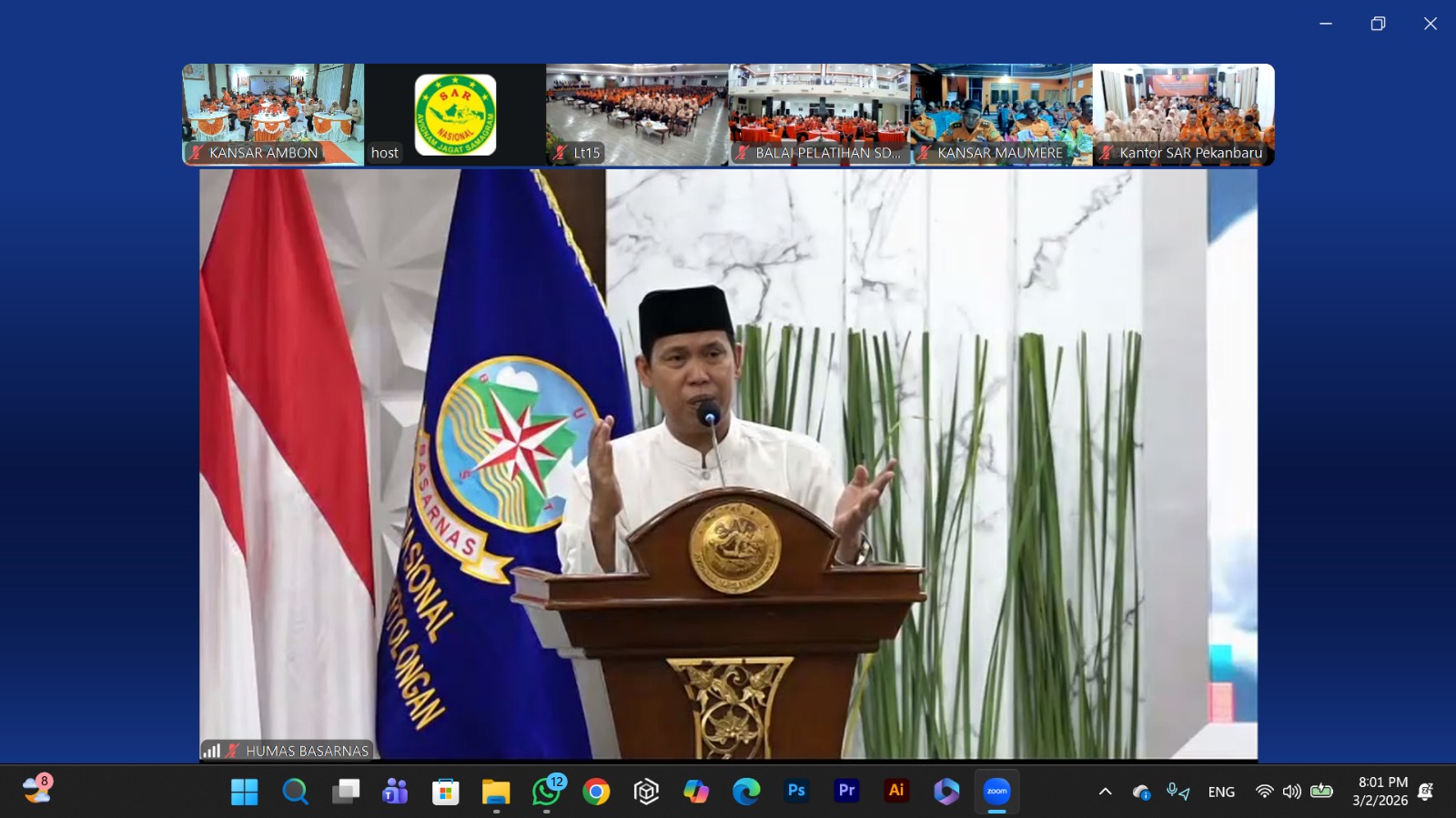Open the clock and calendar flyout

pyautogui.click(x=1380, y=792)
